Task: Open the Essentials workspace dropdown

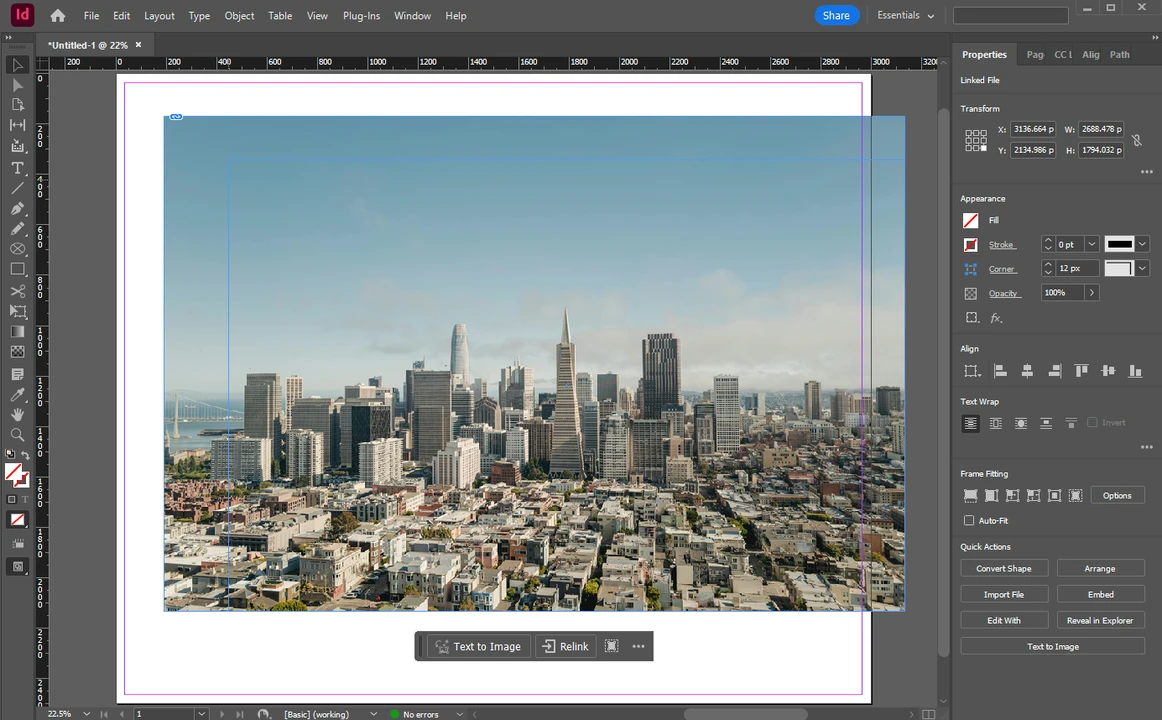Action: 906,16
